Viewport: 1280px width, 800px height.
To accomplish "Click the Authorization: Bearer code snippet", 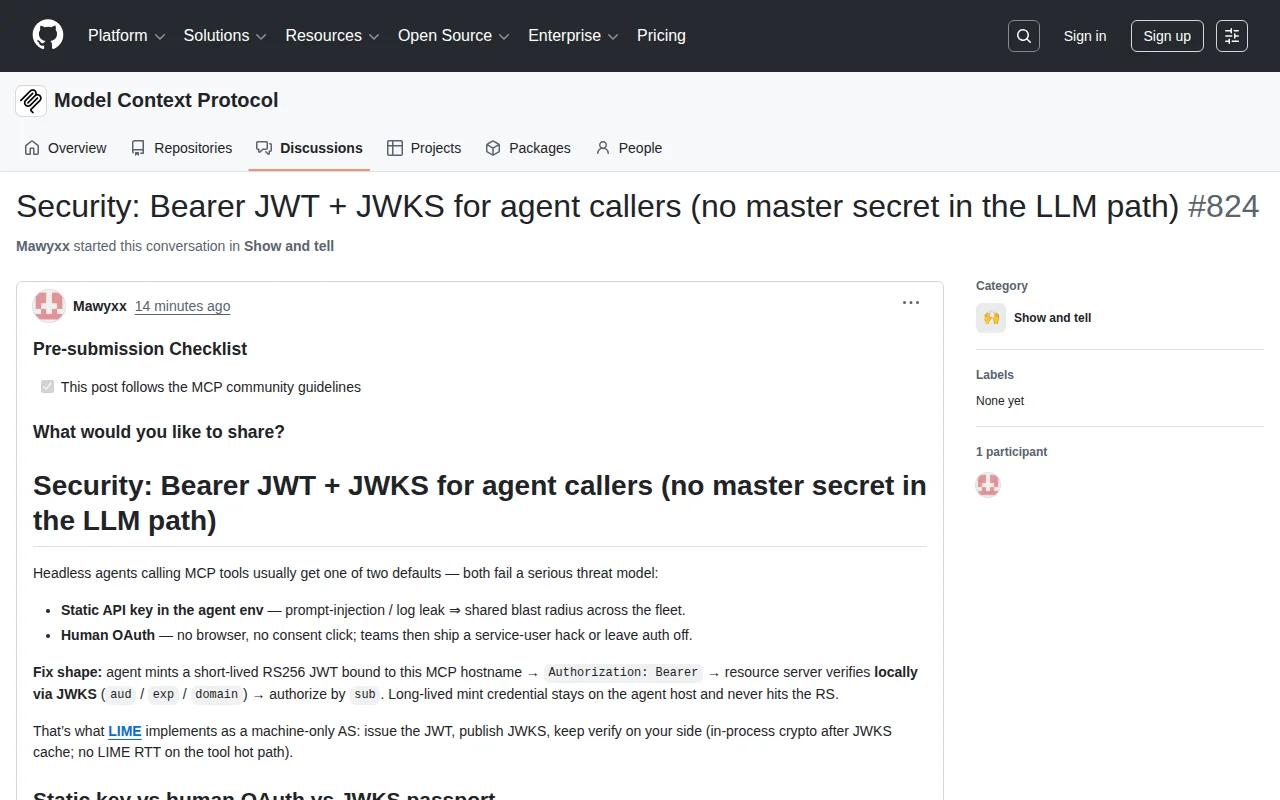I will tap(623, 672).
